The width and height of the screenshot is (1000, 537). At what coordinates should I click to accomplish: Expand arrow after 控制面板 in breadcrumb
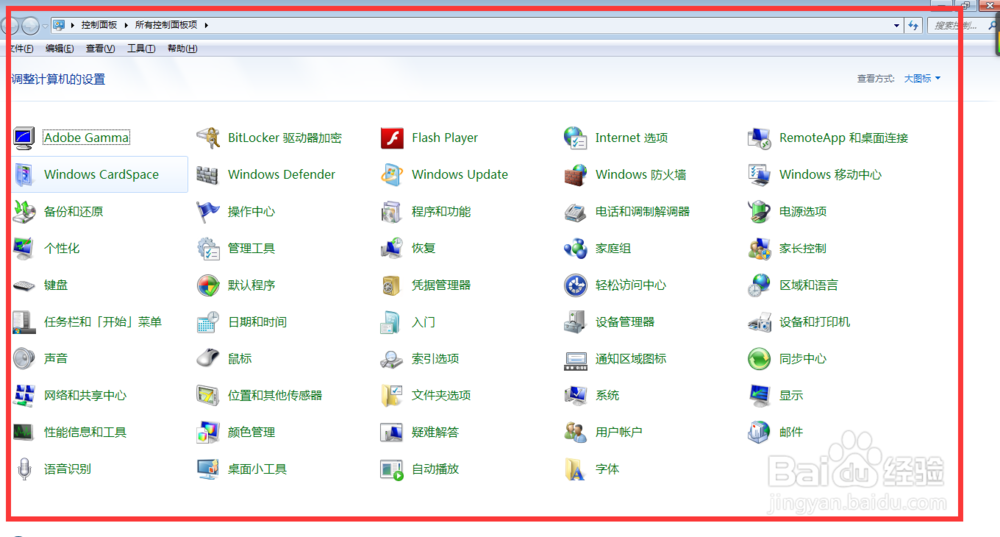126,25
